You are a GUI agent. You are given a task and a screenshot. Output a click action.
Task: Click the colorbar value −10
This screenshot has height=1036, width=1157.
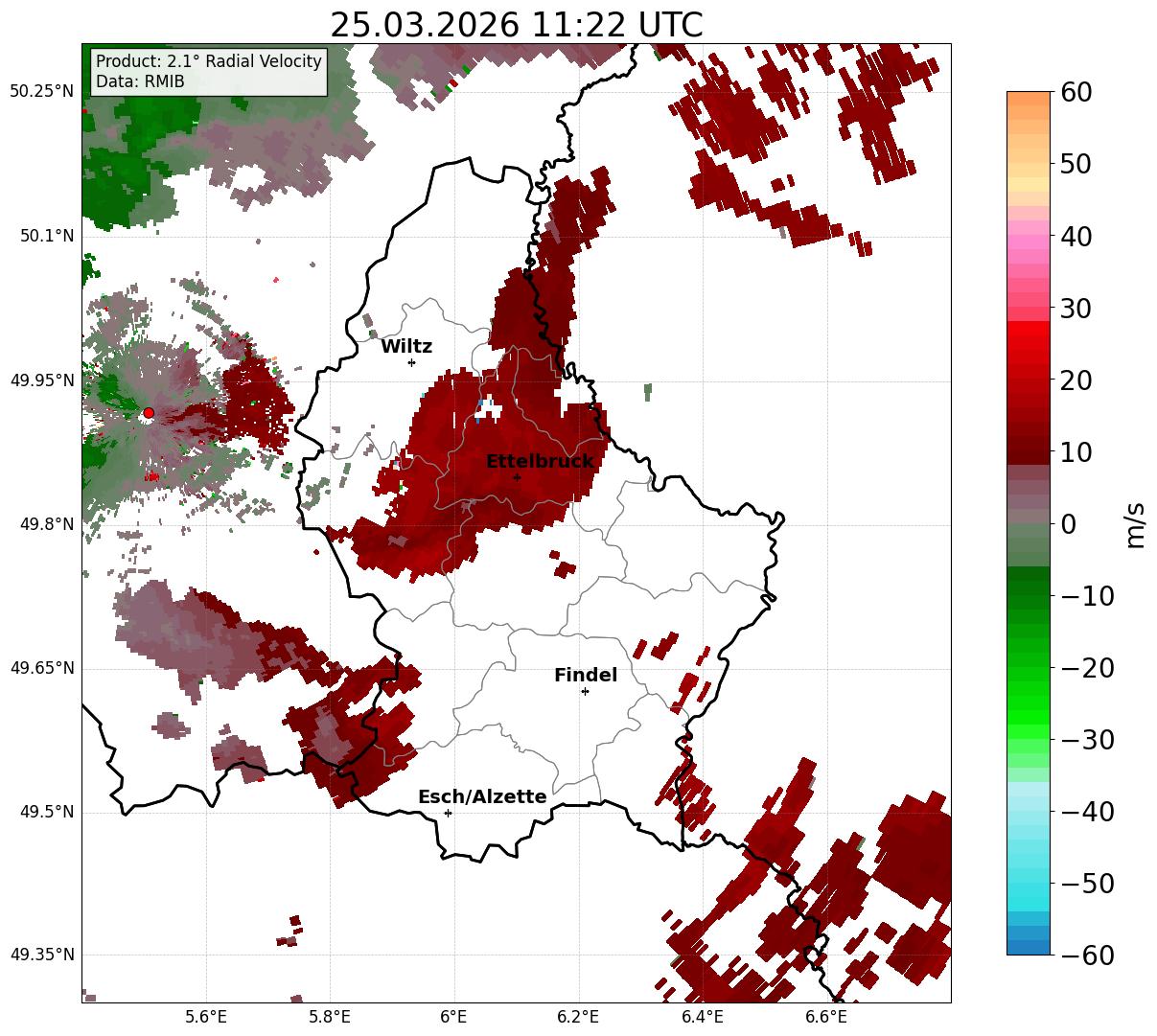[1087, 595]
